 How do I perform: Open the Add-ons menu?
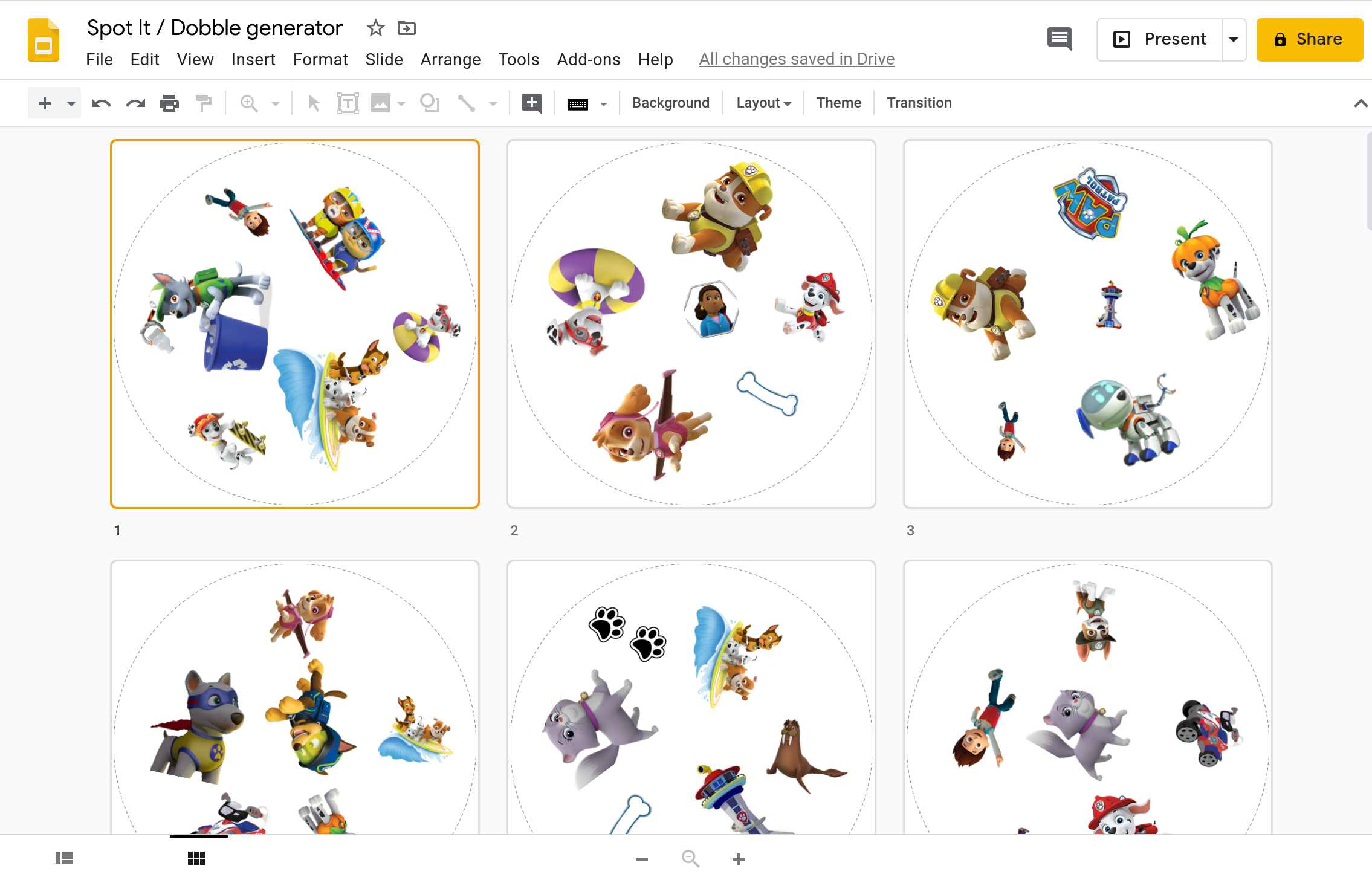coord(588,59)
